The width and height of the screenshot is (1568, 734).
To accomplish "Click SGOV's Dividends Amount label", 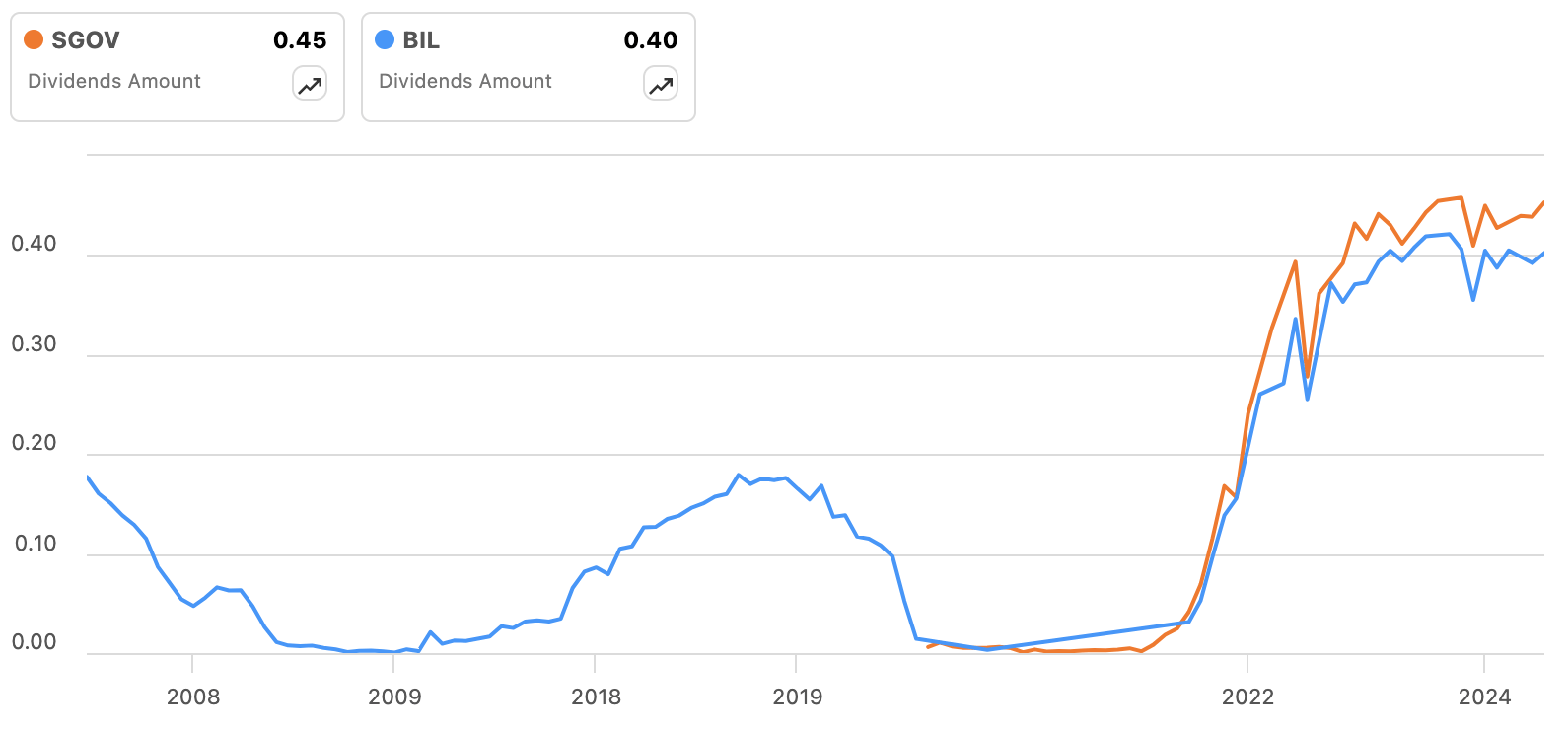I will point(114,81).
